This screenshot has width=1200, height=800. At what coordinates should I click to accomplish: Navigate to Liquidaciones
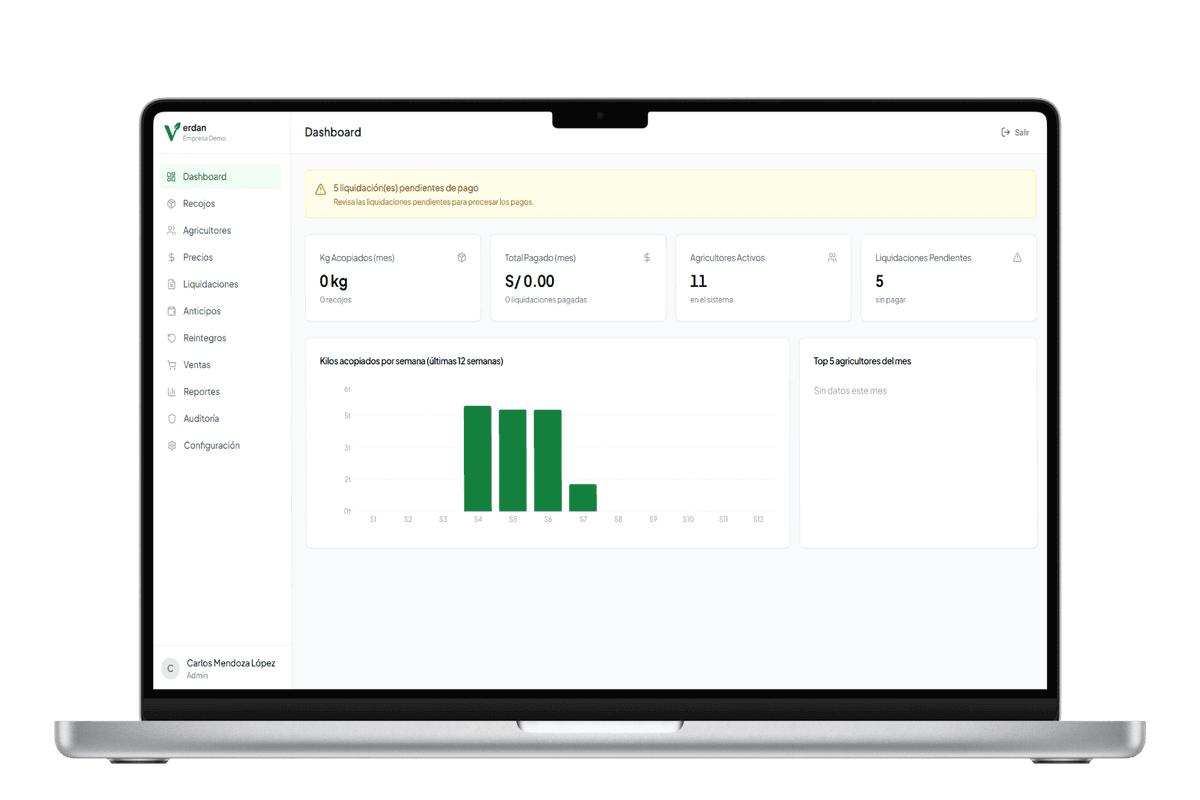220,285
